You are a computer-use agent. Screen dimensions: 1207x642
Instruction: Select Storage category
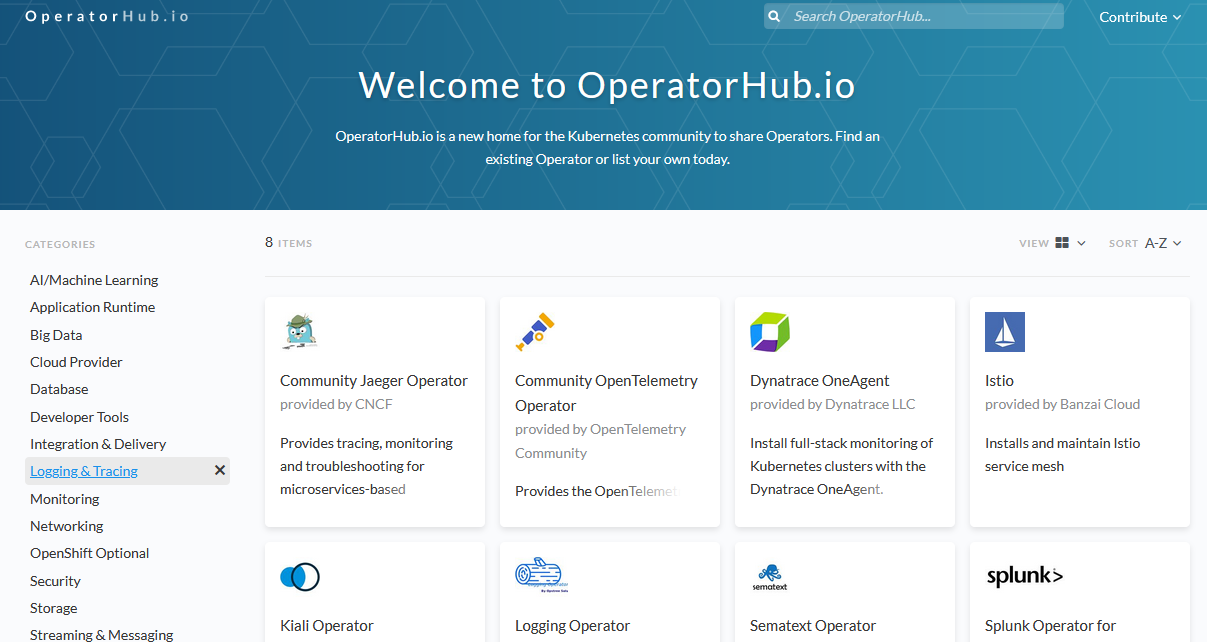coord(53,608)
